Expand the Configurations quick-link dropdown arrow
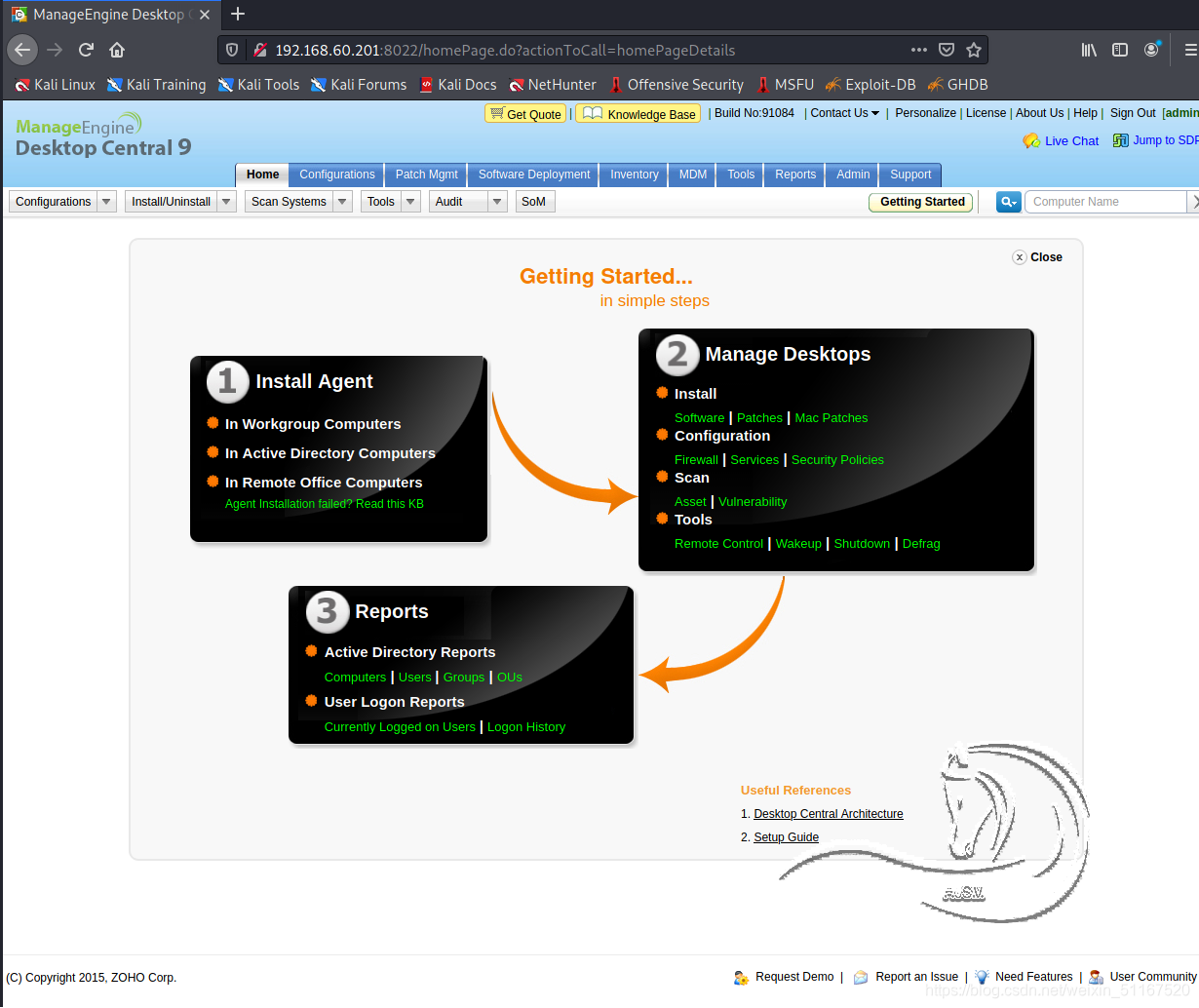Viewport: 1199px width, 1008px height. pos(106,202)
